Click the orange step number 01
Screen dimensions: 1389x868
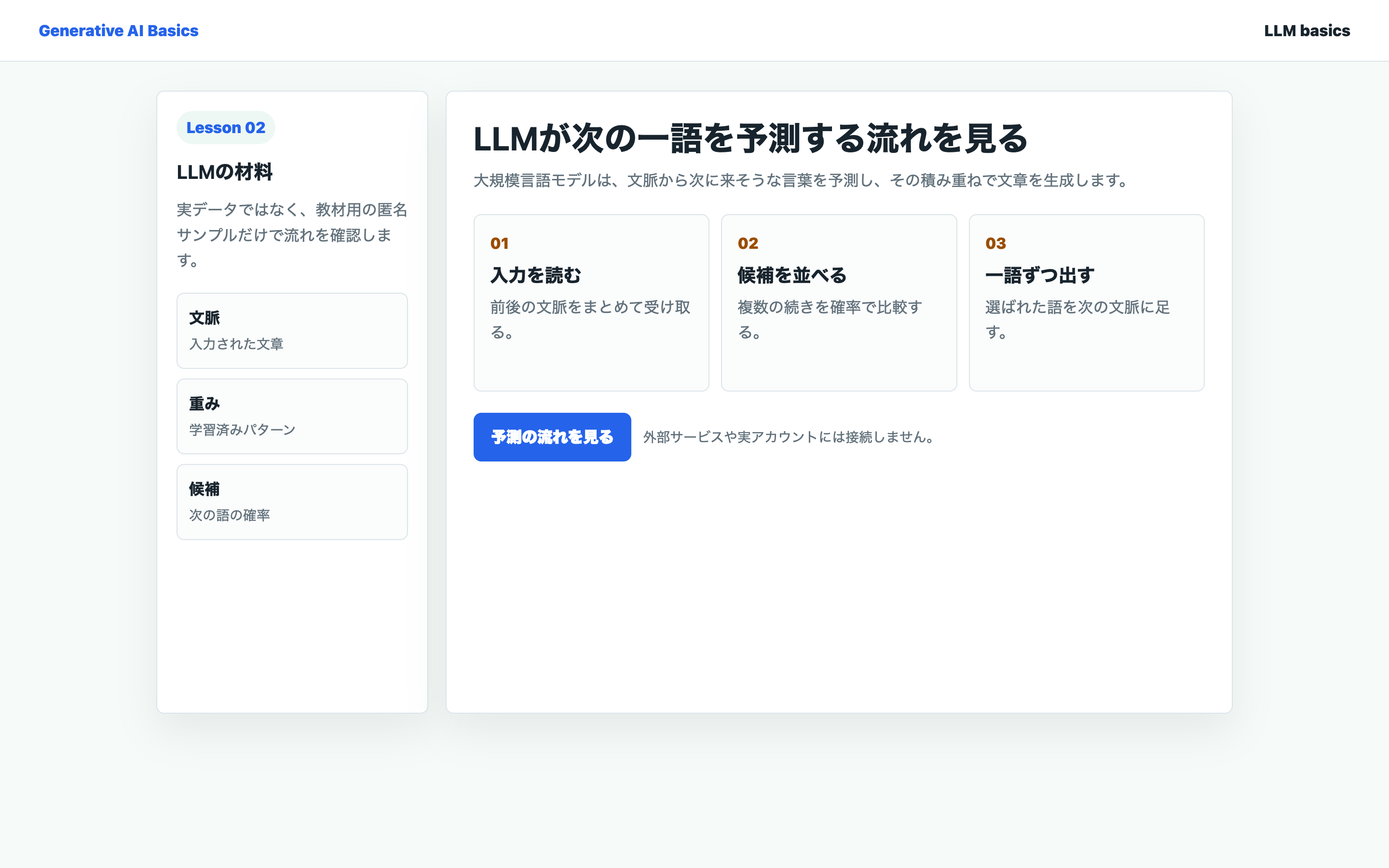click(x=499, y=244)
